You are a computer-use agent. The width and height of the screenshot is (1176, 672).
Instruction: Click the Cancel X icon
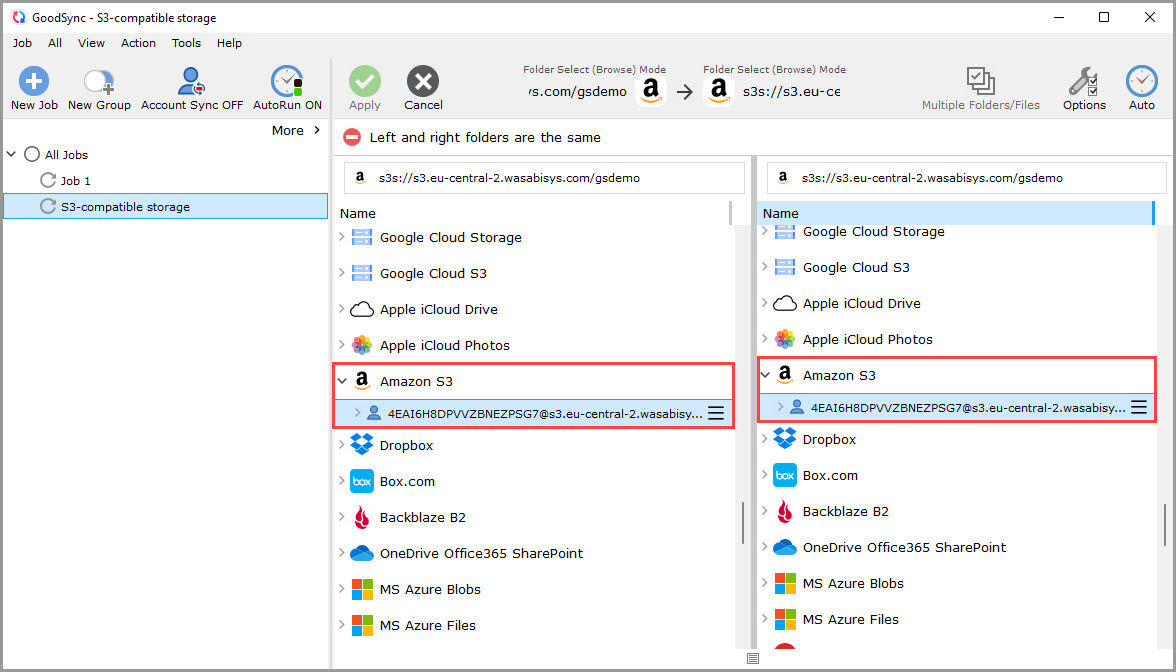coord(423,81)
